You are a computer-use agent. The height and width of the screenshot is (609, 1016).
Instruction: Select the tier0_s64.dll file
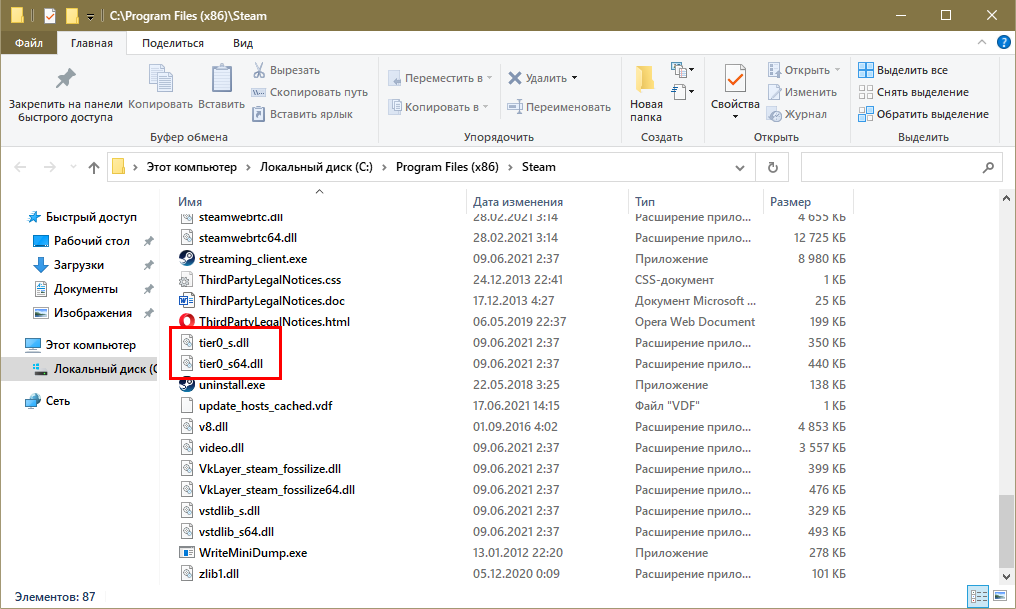tap(230, 364)
